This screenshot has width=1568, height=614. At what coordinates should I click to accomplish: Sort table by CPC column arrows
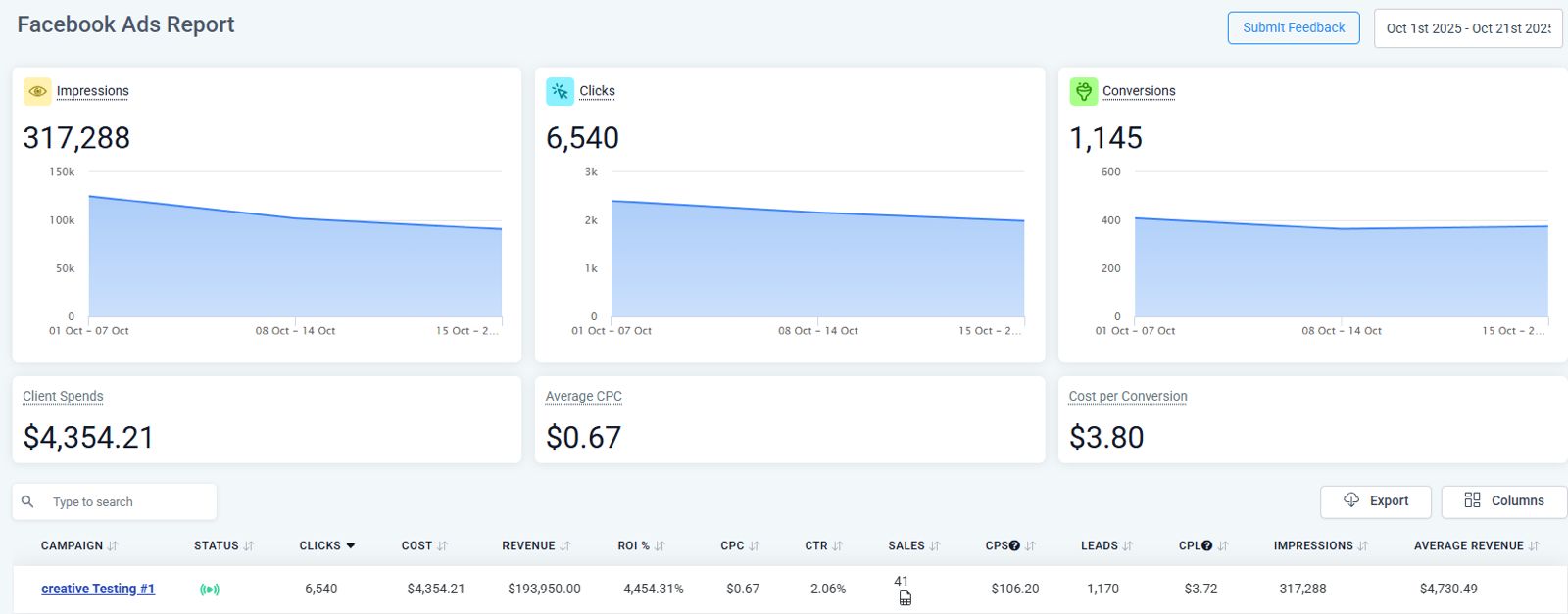pos(754,545)
